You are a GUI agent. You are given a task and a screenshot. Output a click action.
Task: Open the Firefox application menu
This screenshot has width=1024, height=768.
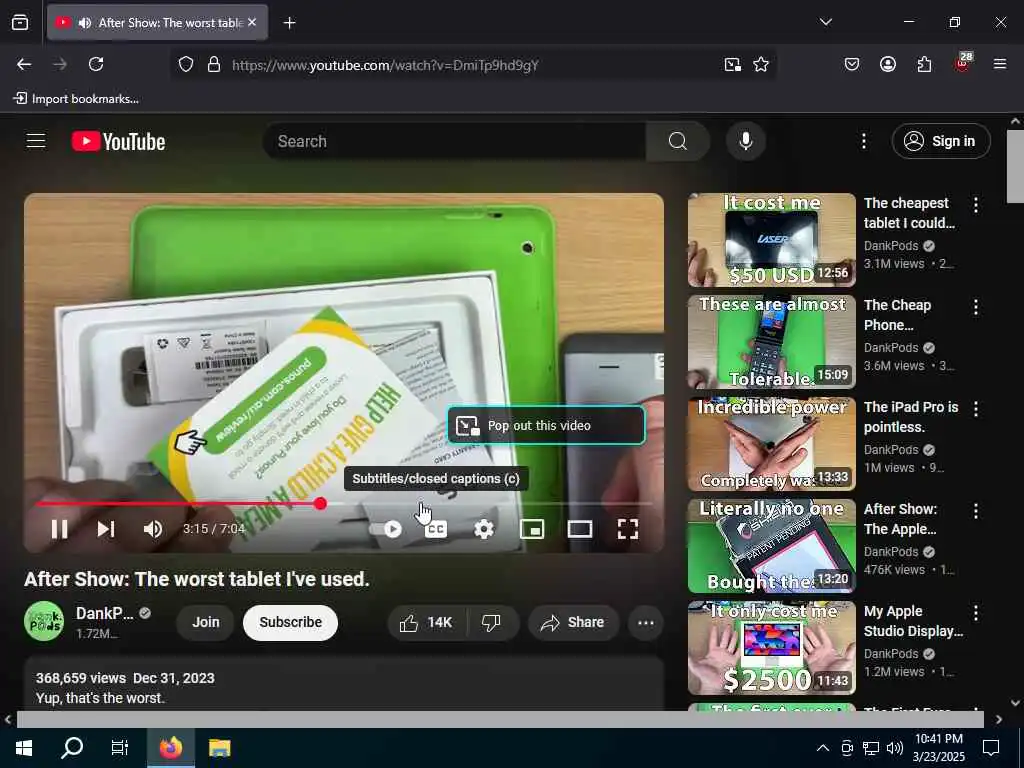click(1000, 64)
